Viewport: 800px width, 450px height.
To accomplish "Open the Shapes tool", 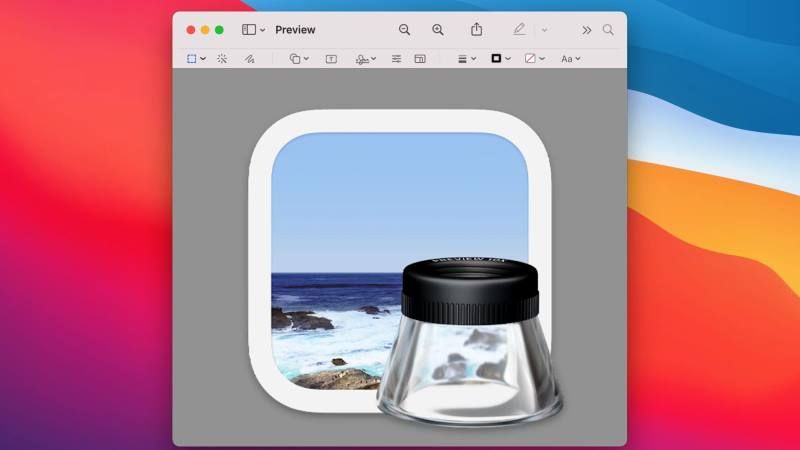I will point(294,59).
